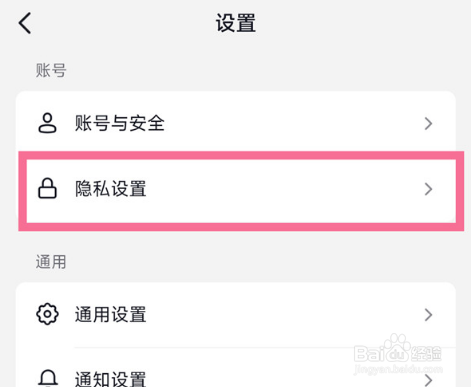
Task: Expand the 通用设置 row chevron
Action: 428,315
